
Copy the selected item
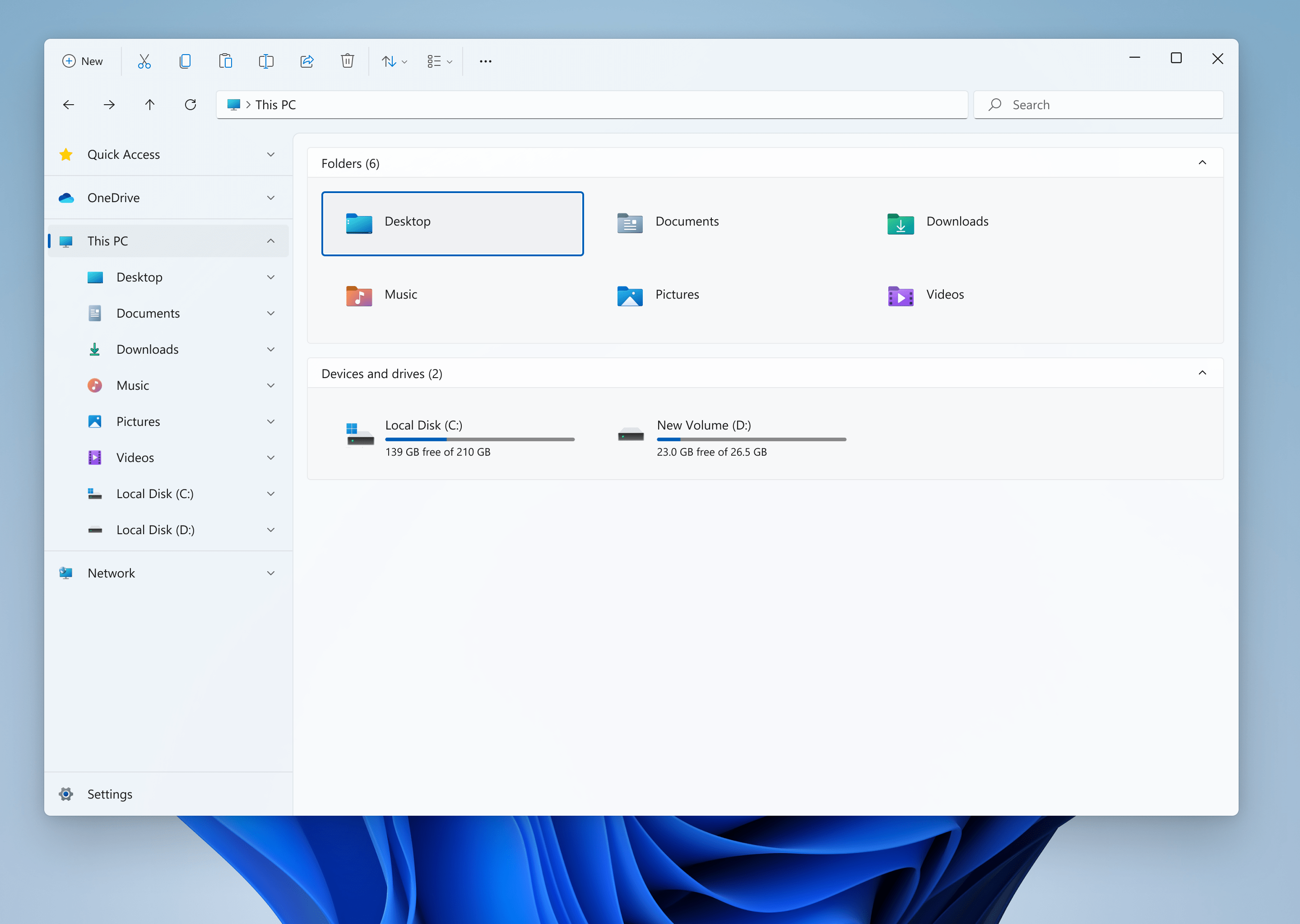(185, 61)
